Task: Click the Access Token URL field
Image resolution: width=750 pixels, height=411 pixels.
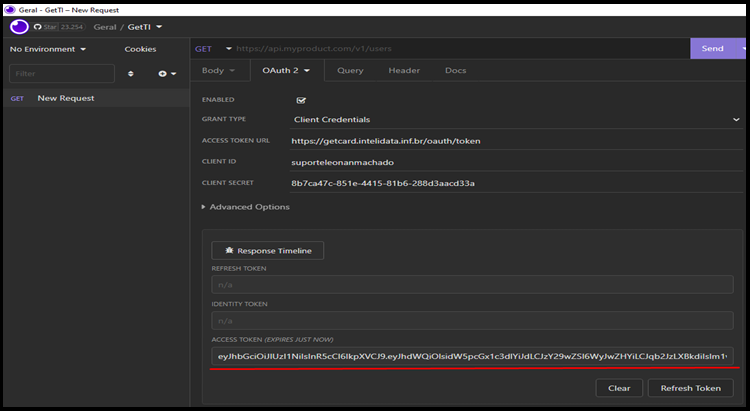Action: [x=517, y=141]
